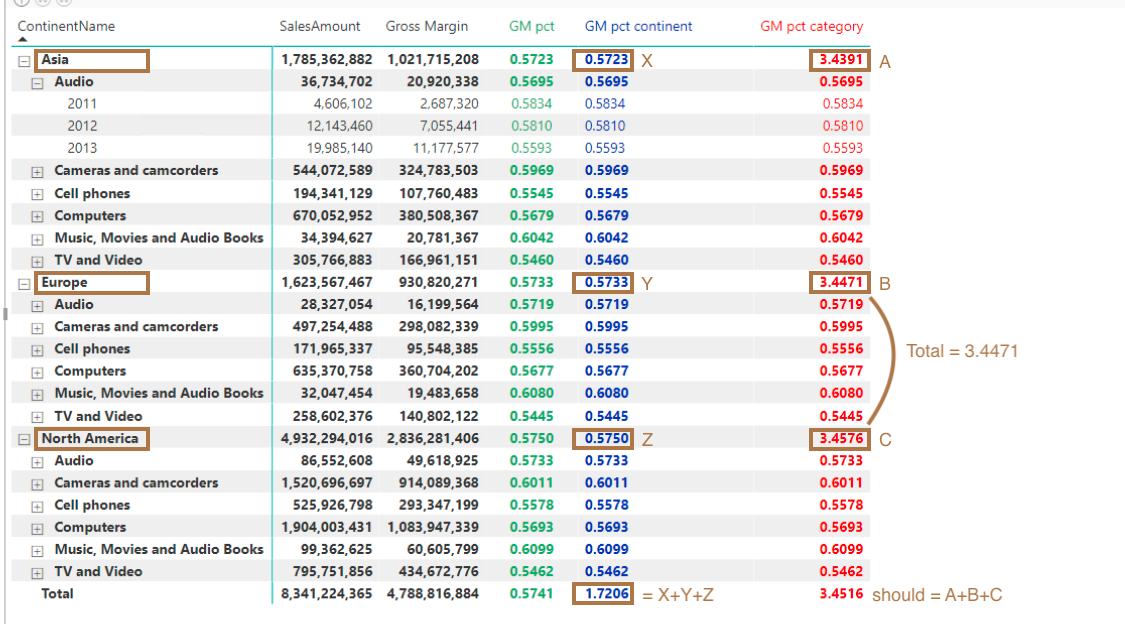Collapse the North America continent row
Image resolution: width=1125 pixels, height=624 pixels.
click(24, 440)
